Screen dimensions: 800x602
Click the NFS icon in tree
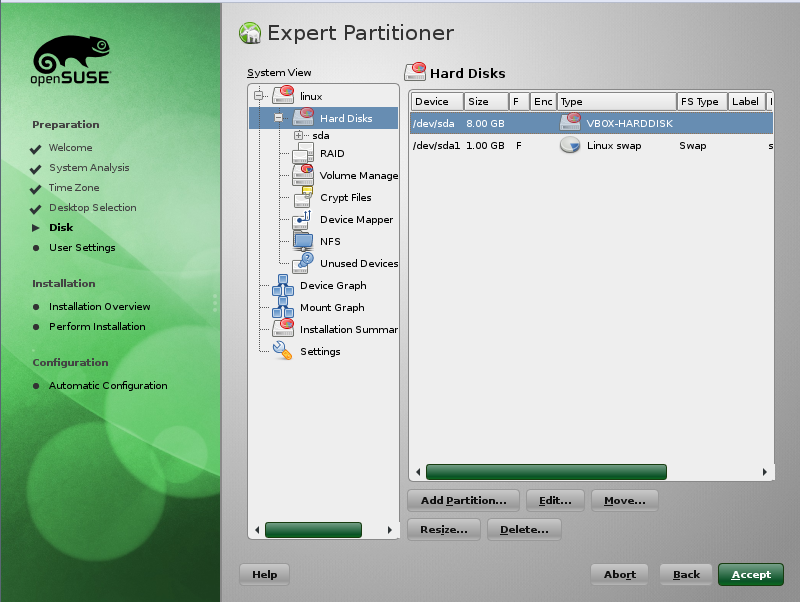click(x=303, y=241)
